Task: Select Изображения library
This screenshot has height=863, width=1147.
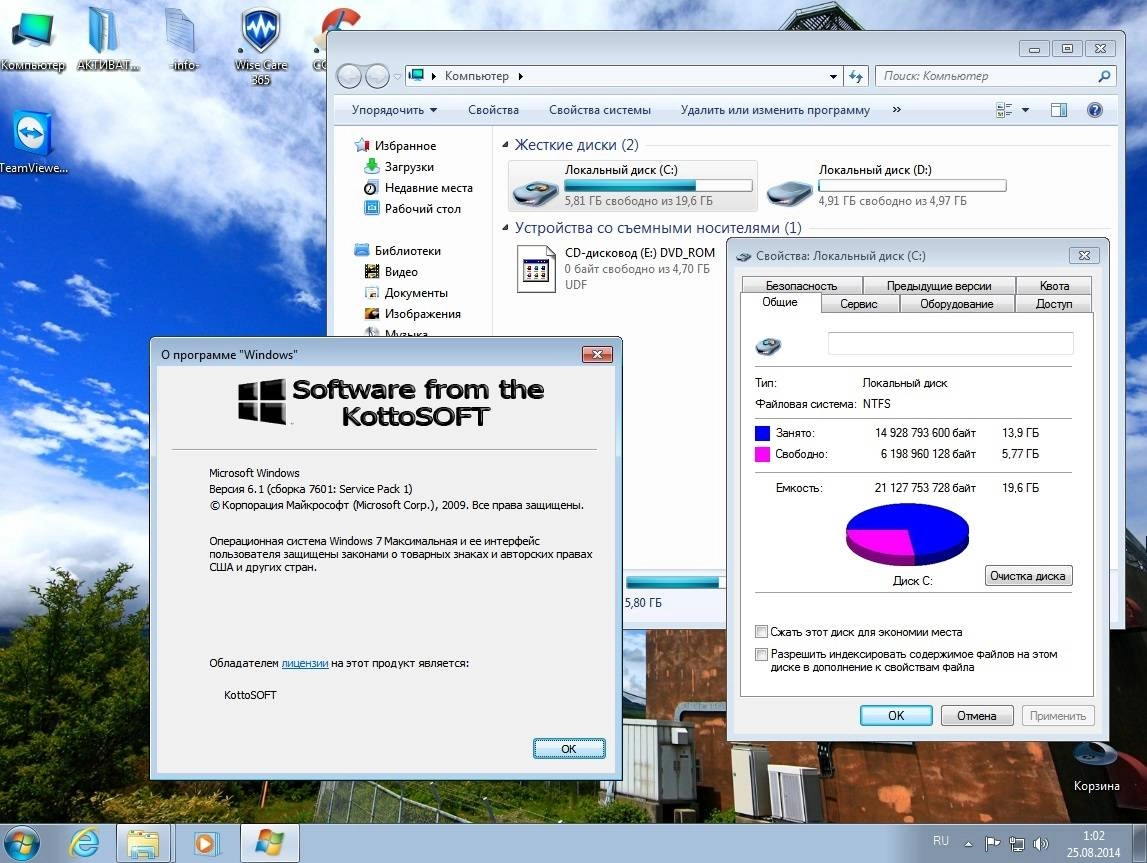Action: (x=413, y=314)
